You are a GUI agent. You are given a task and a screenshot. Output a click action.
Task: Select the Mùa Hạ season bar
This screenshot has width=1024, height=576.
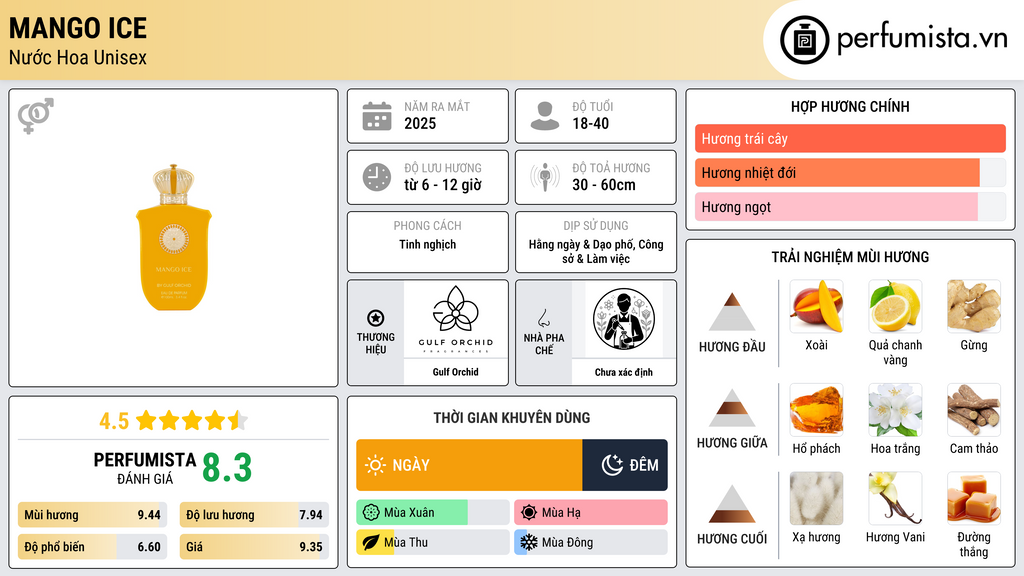point(590,513)
